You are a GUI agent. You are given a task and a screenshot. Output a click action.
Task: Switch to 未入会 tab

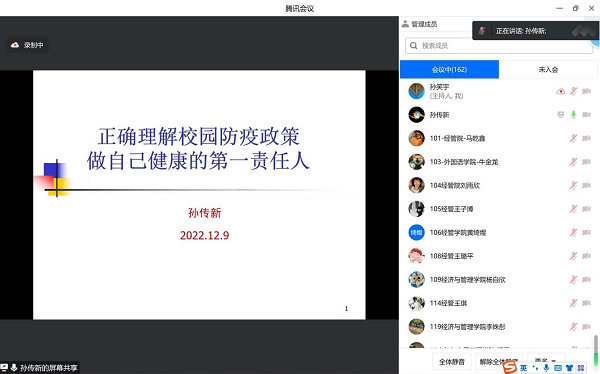(x=548, y=69)
